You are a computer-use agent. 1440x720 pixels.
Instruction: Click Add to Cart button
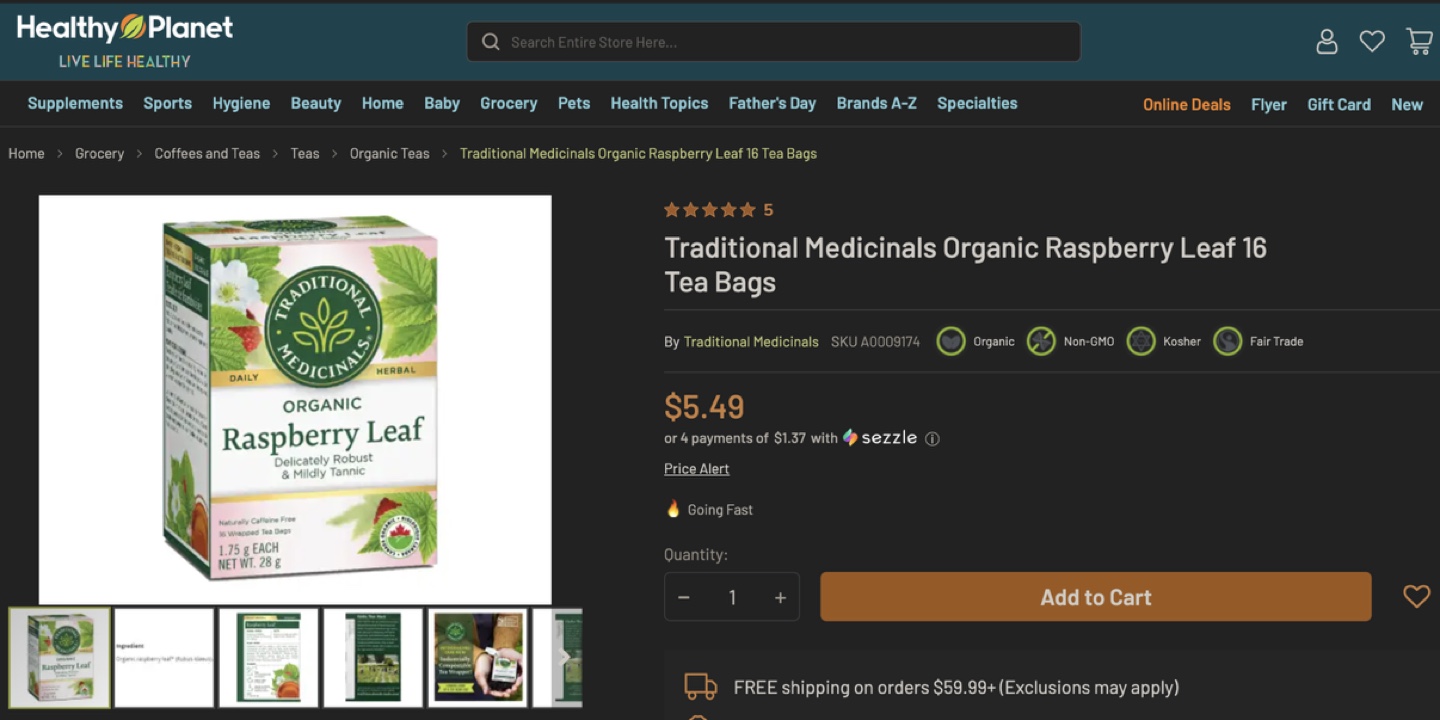pyautogui.click(x=1095, y=597)
